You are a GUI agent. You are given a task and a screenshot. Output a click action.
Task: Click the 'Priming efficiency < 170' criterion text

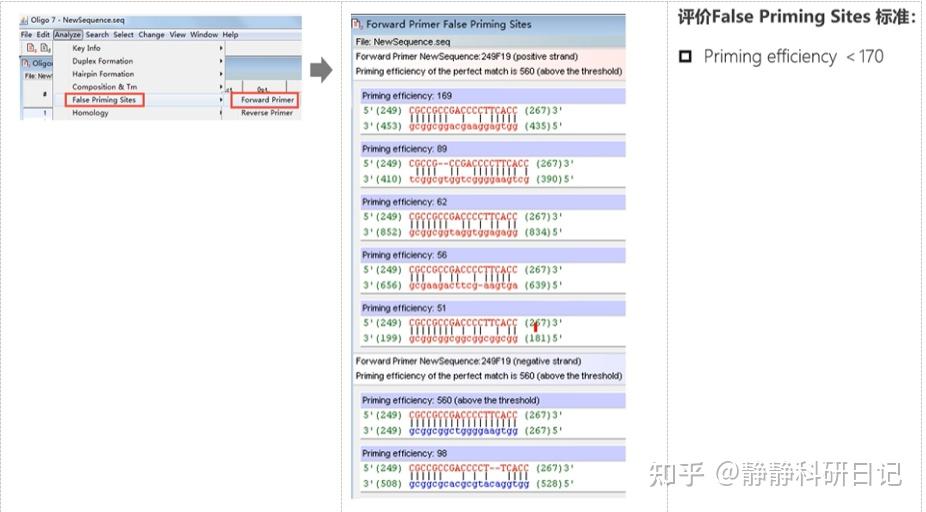[793, 57]
